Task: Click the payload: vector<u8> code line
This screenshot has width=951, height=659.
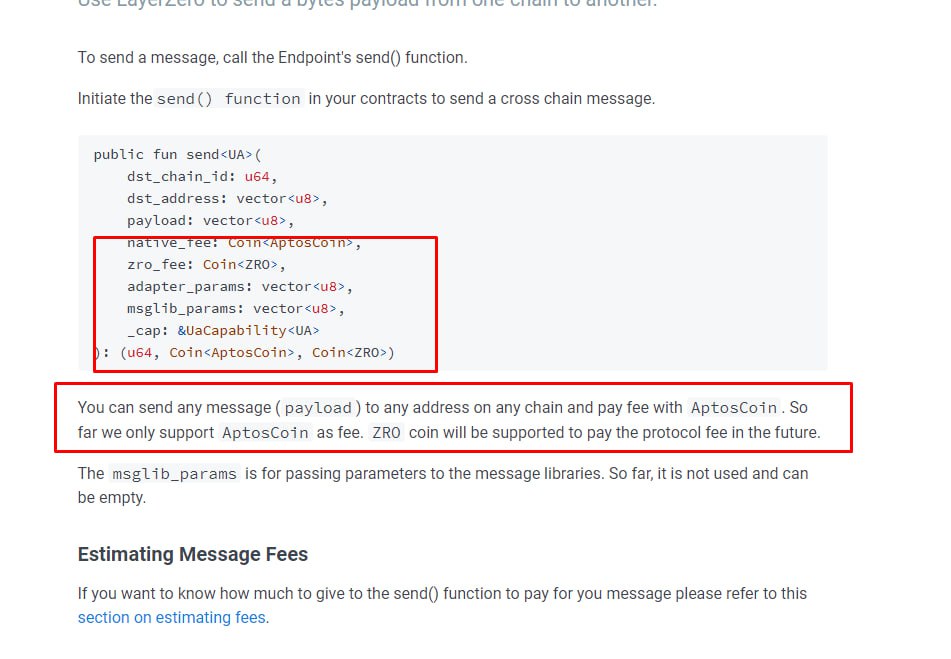Action: pyautogui.click(x=210, y=220)
